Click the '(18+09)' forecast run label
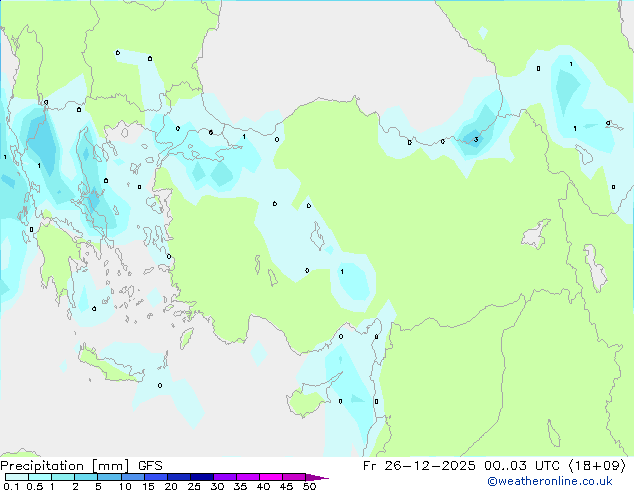Image resolution: width=634 pixels, height=490 pixels. pyautogui.click(x=597, y=466)
